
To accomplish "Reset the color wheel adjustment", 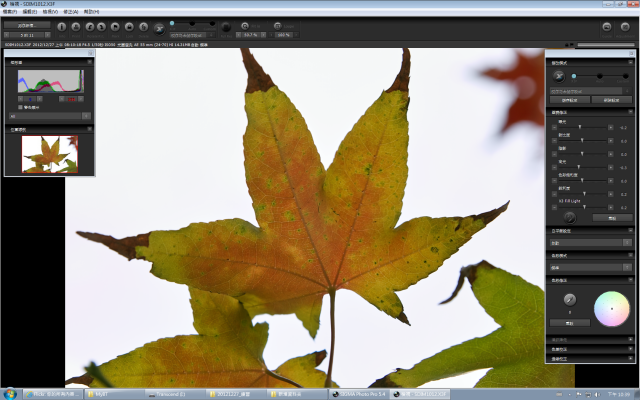I will [x=570, y=323].
